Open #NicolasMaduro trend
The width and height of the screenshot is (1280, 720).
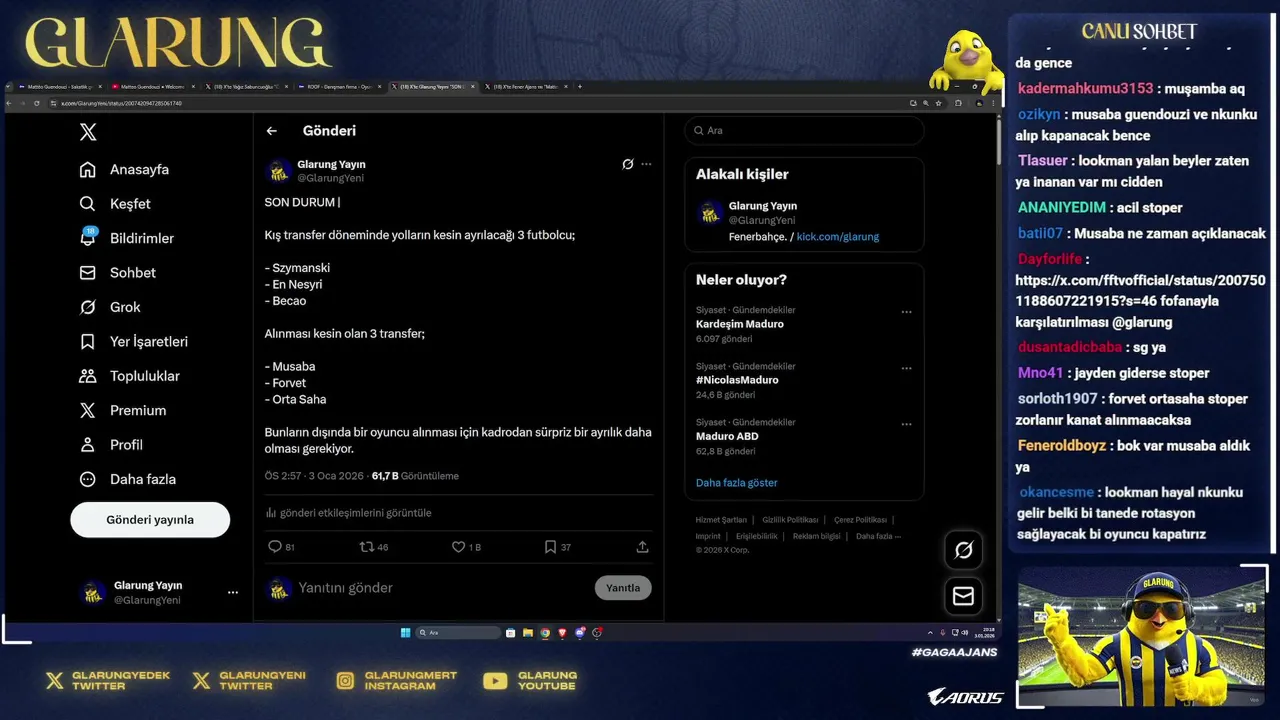click(x=737, y=380)
